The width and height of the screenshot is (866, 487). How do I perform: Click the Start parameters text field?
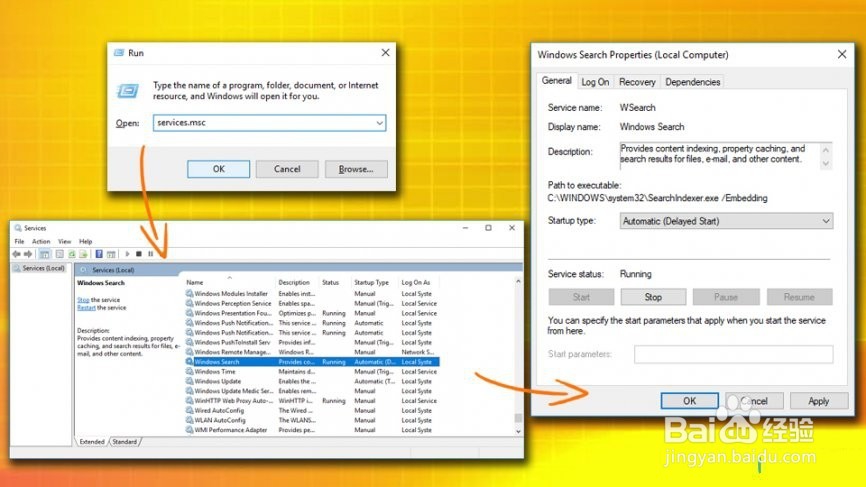coord(733,354)
